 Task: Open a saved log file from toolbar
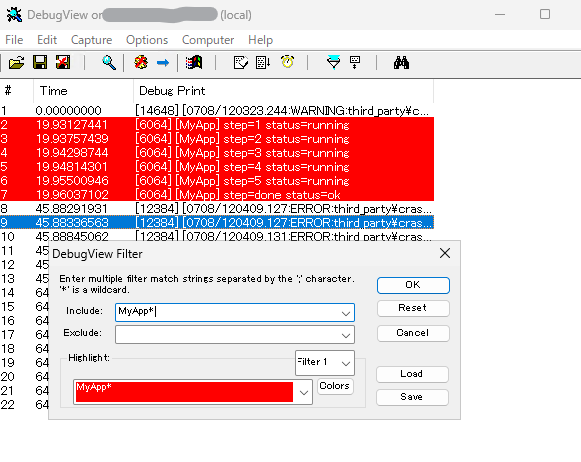tap(17, 63)
